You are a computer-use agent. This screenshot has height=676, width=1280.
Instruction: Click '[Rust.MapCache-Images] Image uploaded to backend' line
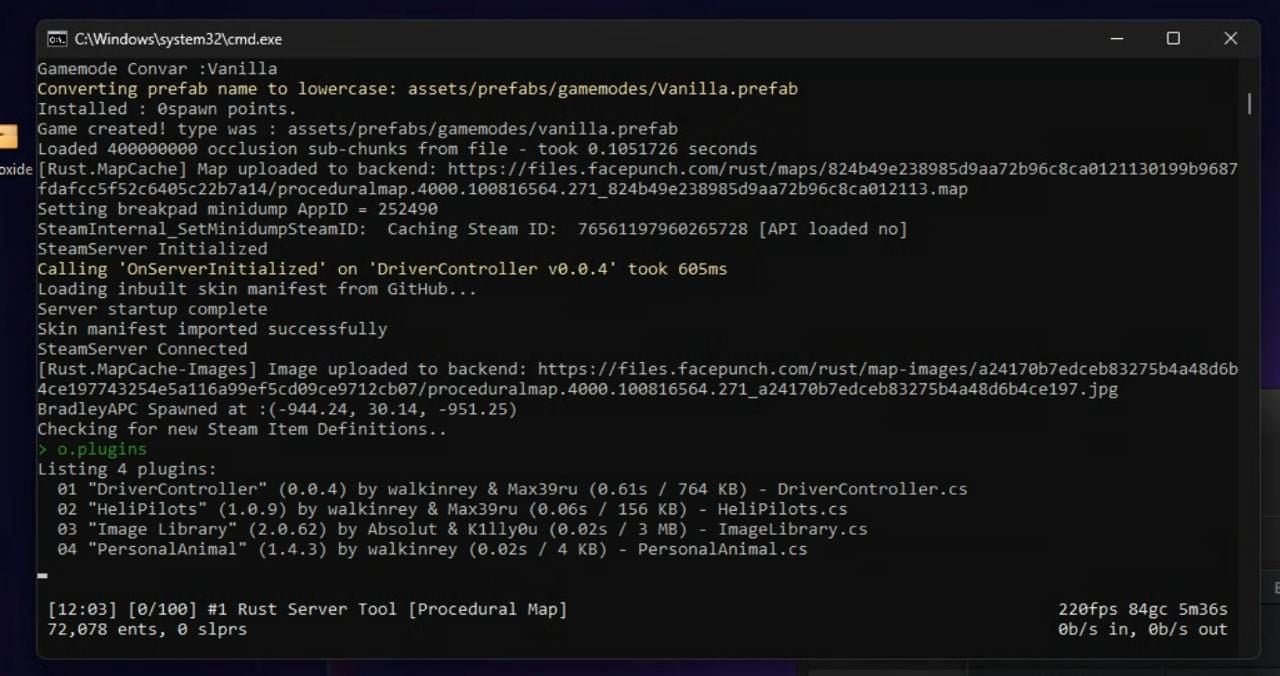pos(637,369)
